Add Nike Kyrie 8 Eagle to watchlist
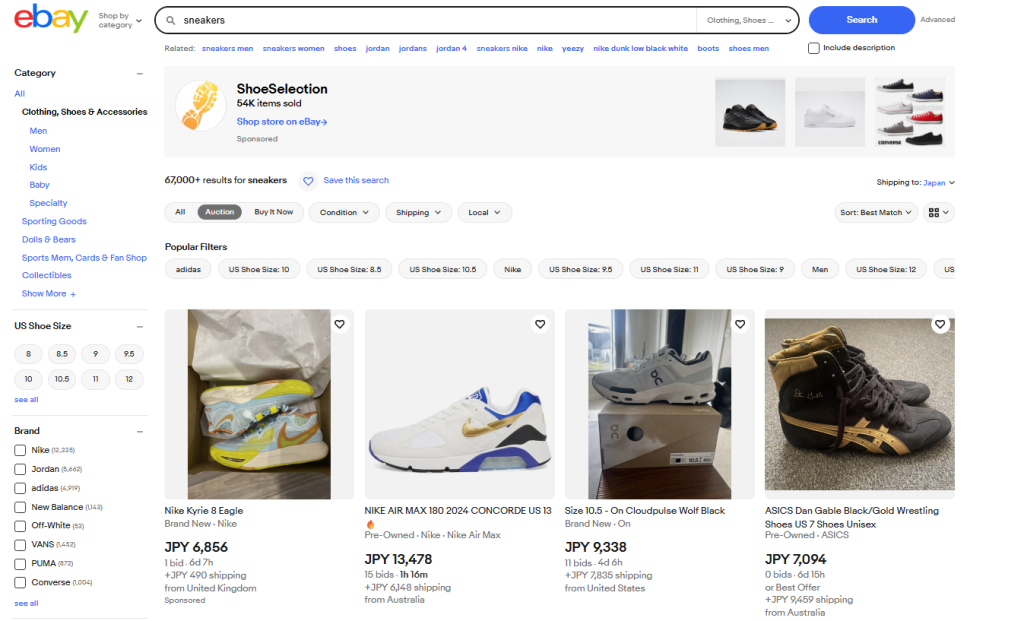Viewport: 1024px width, 621px height. pos(340,324)
